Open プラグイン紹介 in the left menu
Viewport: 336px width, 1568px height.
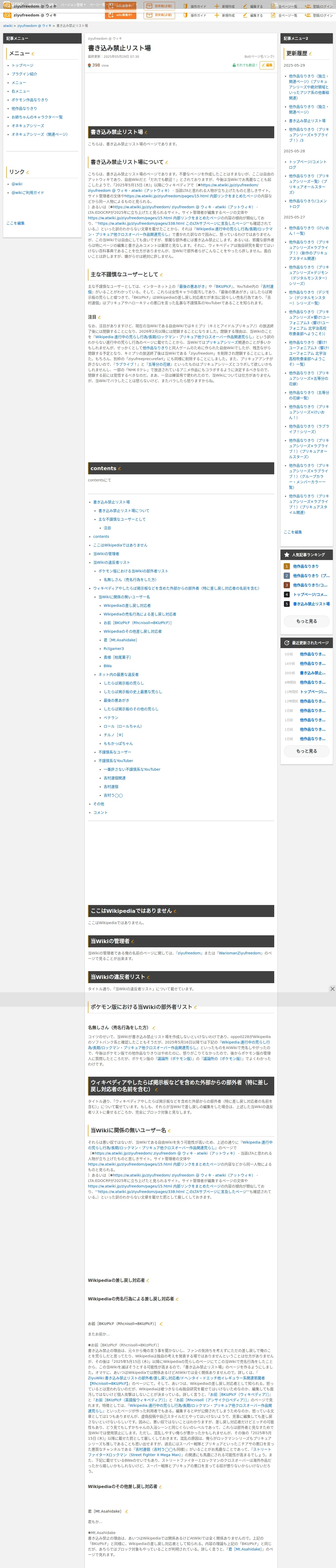[x=24, y=74]
